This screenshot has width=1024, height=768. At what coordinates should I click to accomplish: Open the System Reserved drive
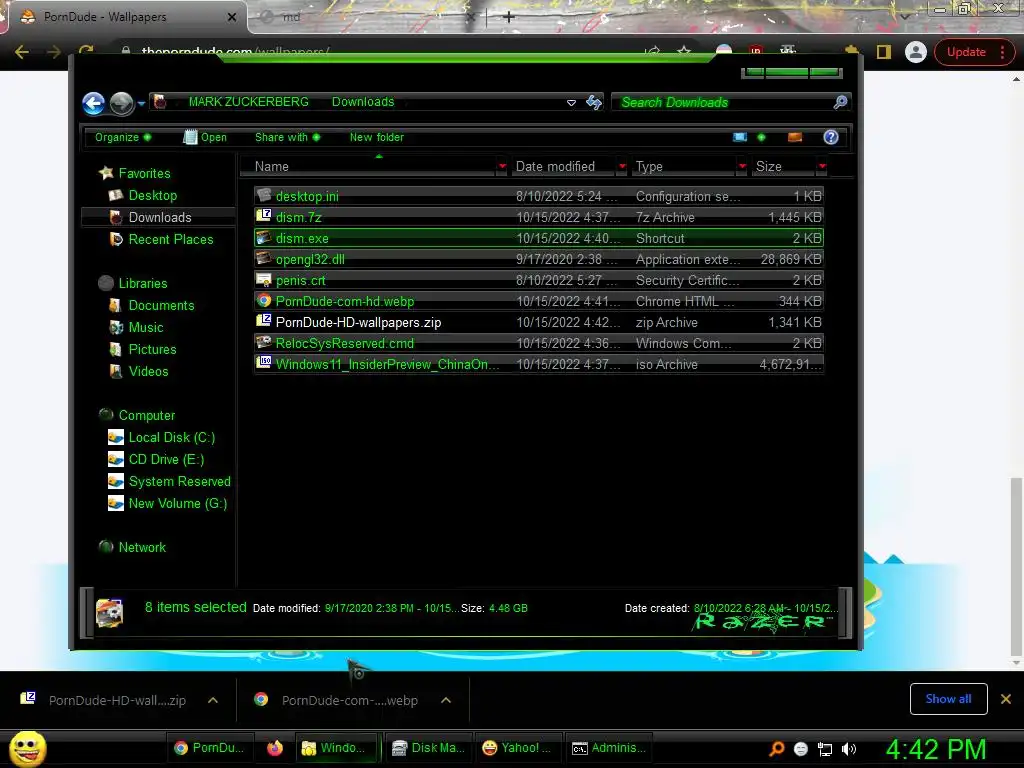pos(169,482)
